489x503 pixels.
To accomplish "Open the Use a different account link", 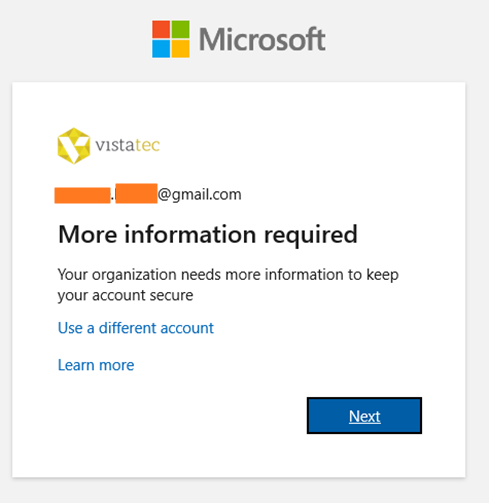I will coord(136,328).
